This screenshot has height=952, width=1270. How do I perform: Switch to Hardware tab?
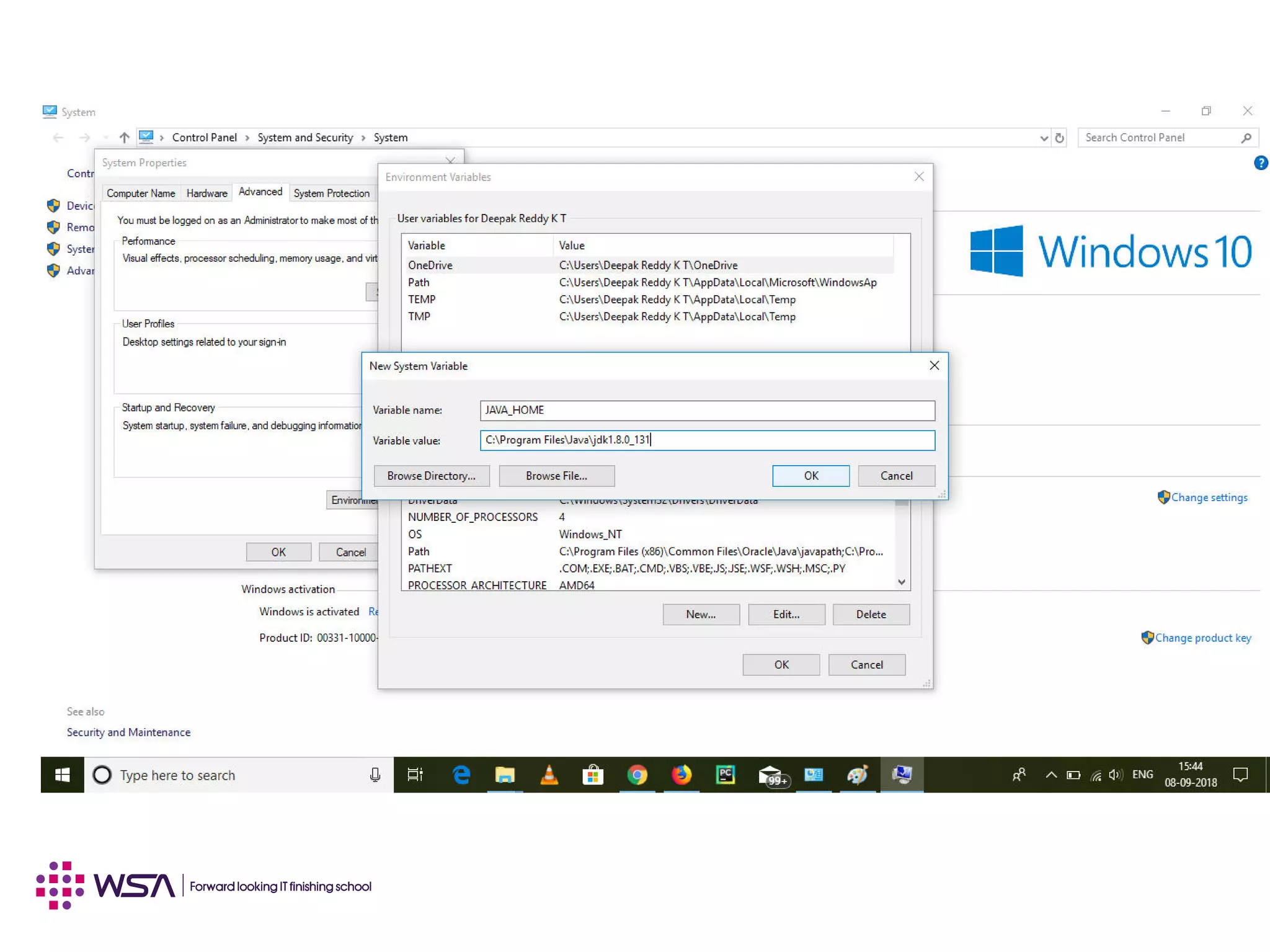click(206, 193)
